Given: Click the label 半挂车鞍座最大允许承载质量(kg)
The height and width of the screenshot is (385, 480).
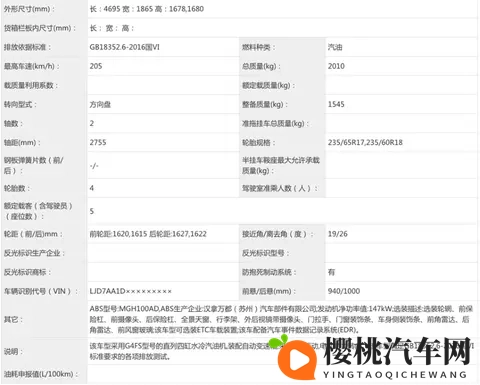Looking at the screenshot, I should [281, 166].
